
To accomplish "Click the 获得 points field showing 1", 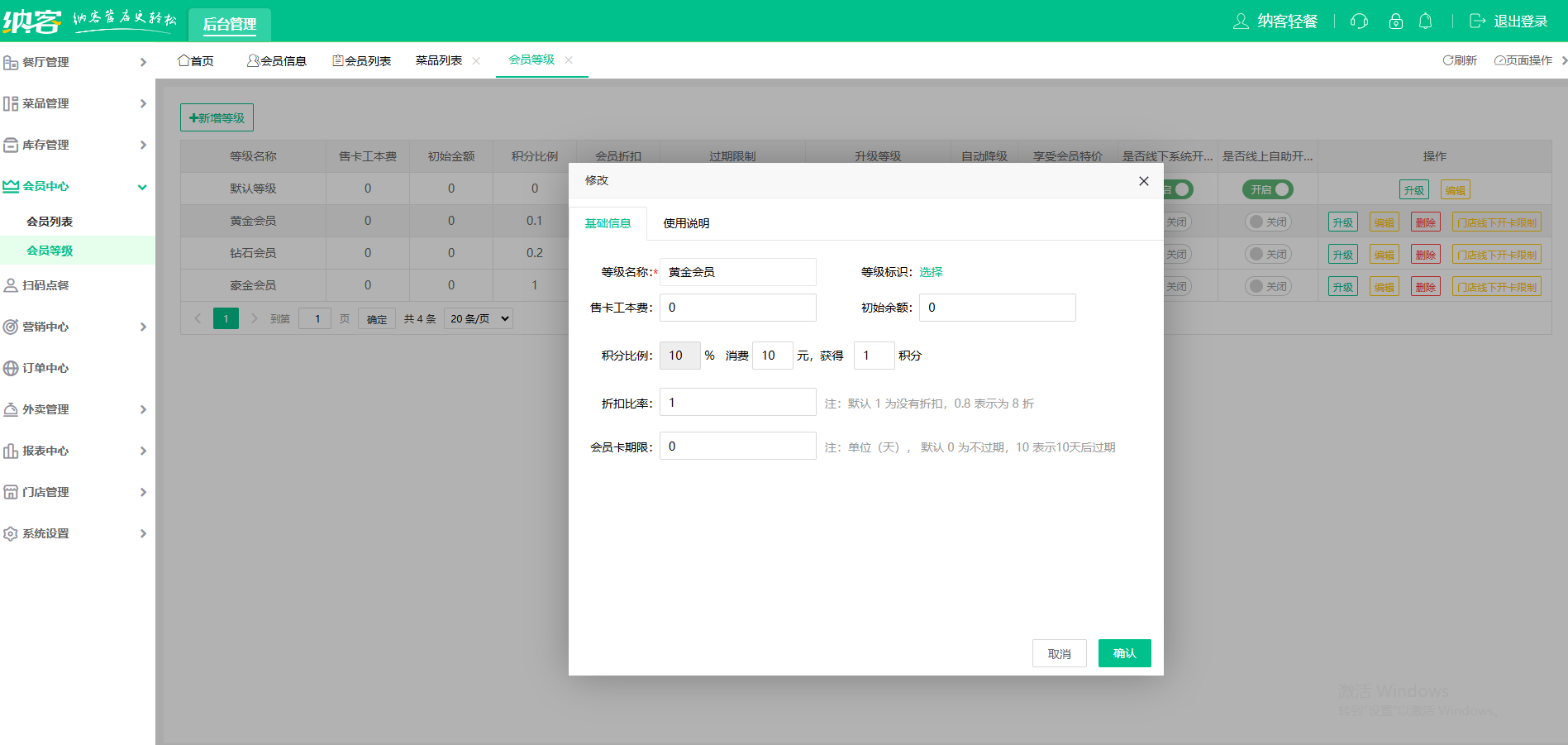I will click(874, 356).
